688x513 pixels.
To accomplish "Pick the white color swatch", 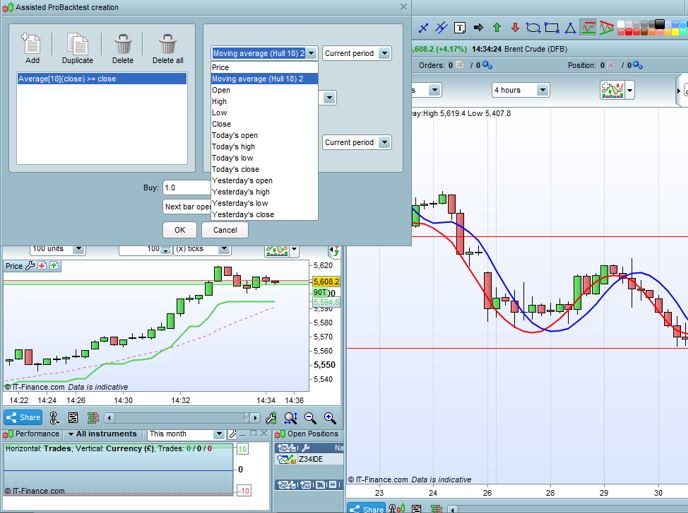I will 621,25.
